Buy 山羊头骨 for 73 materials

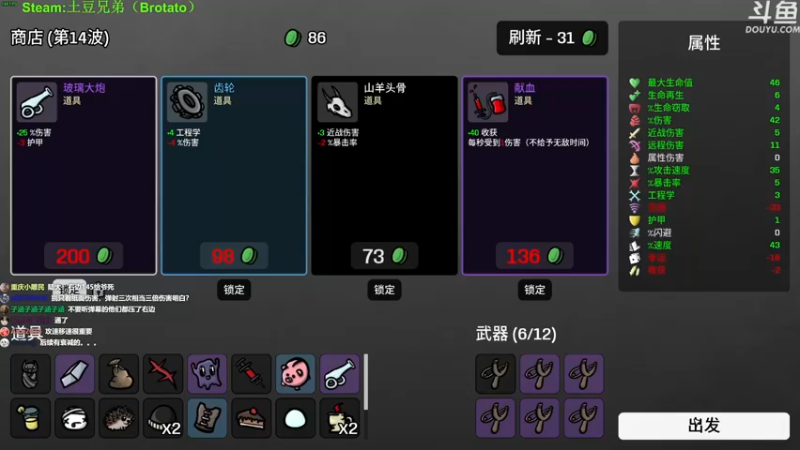(x=384, y=256)
